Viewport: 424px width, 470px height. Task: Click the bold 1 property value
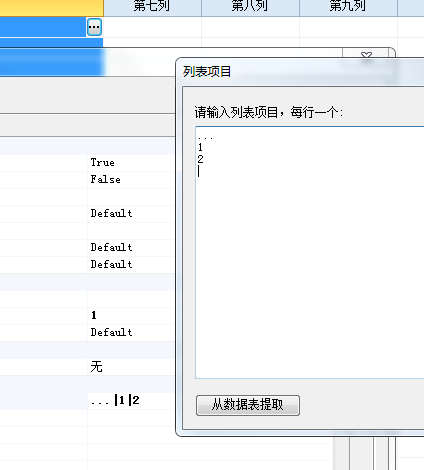(x=94, y=315)
